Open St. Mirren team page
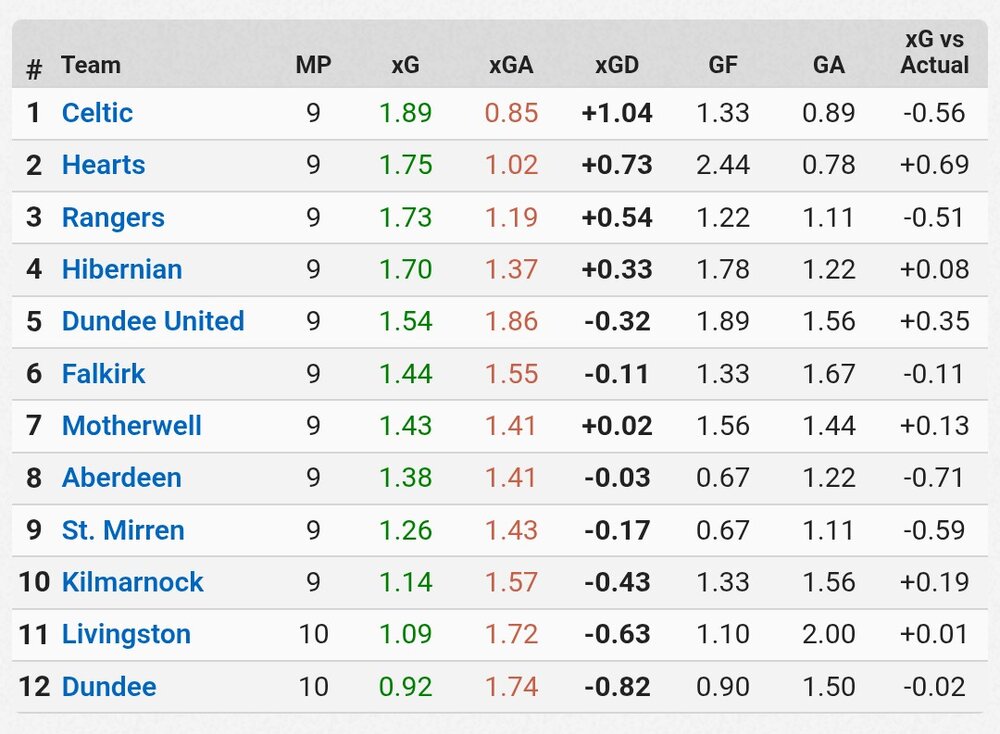This screenshot has width=1000, height=734. tap(123, 530)
